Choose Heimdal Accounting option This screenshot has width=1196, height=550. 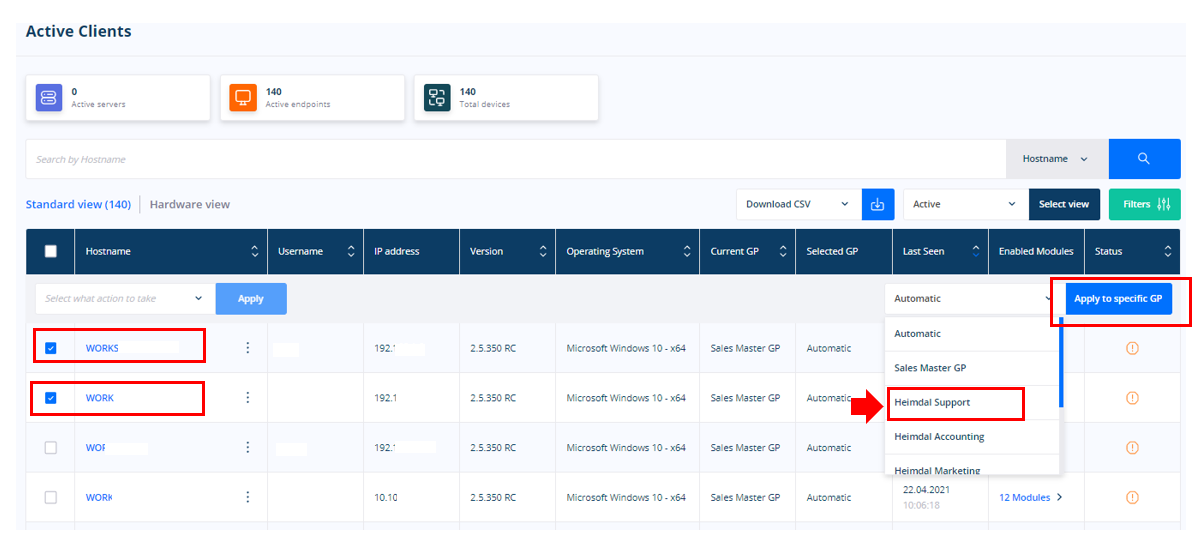(970, 436)
